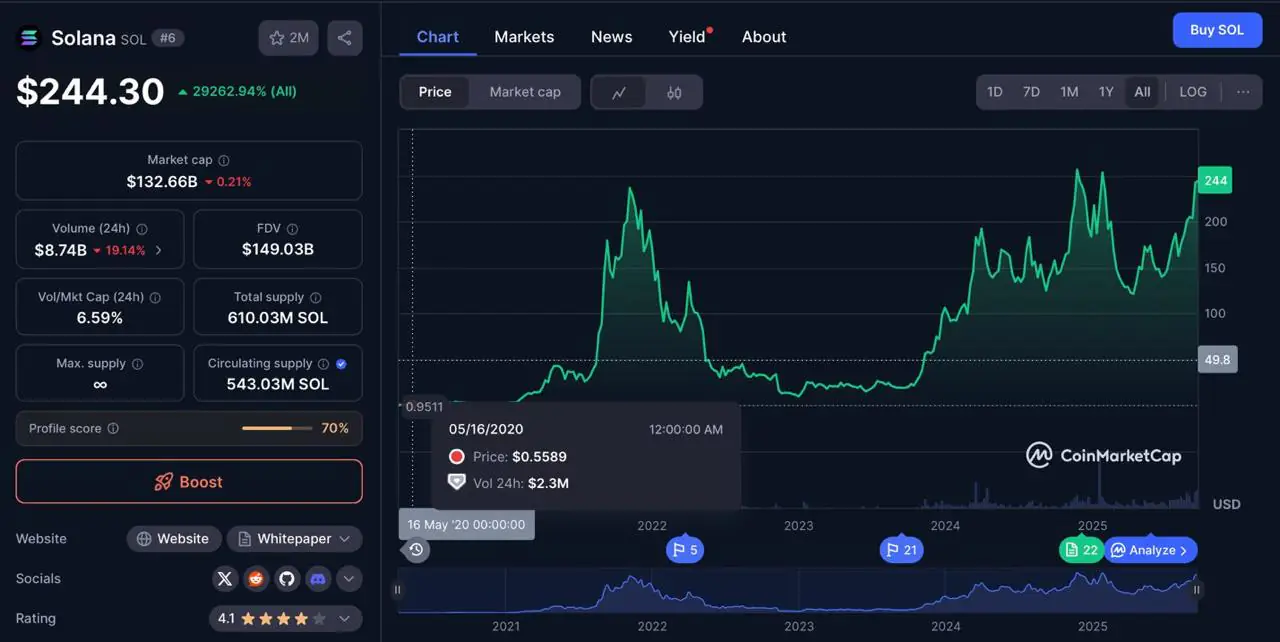Set chart range to 1D
The width and height of the screenshot is (1280, 642).
(x=995, y=92)
